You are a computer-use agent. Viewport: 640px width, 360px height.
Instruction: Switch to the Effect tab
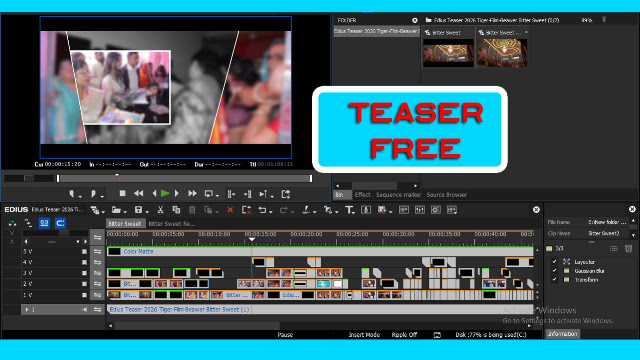tap(362, 195)
